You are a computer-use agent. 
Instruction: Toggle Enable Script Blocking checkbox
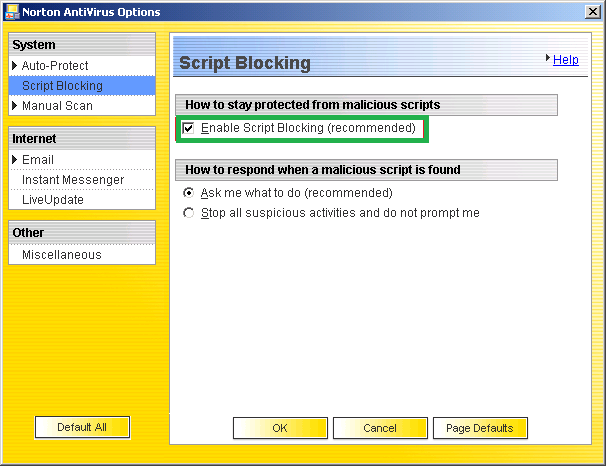pyautogui.click(x=188, y=128)
